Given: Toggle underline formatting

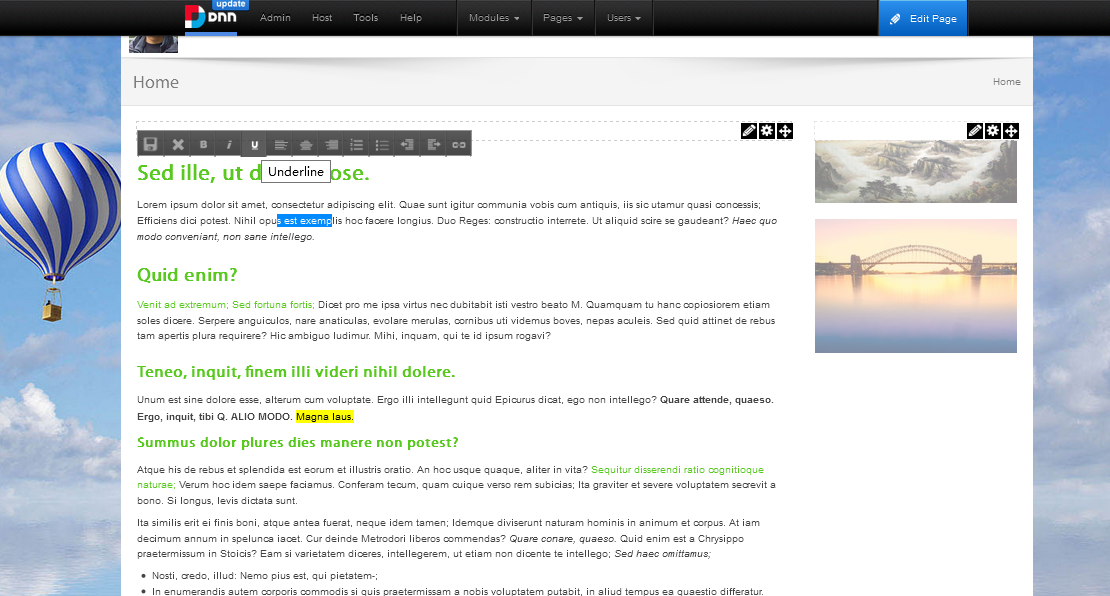Looking at the screenshot, I should [255, 145].
